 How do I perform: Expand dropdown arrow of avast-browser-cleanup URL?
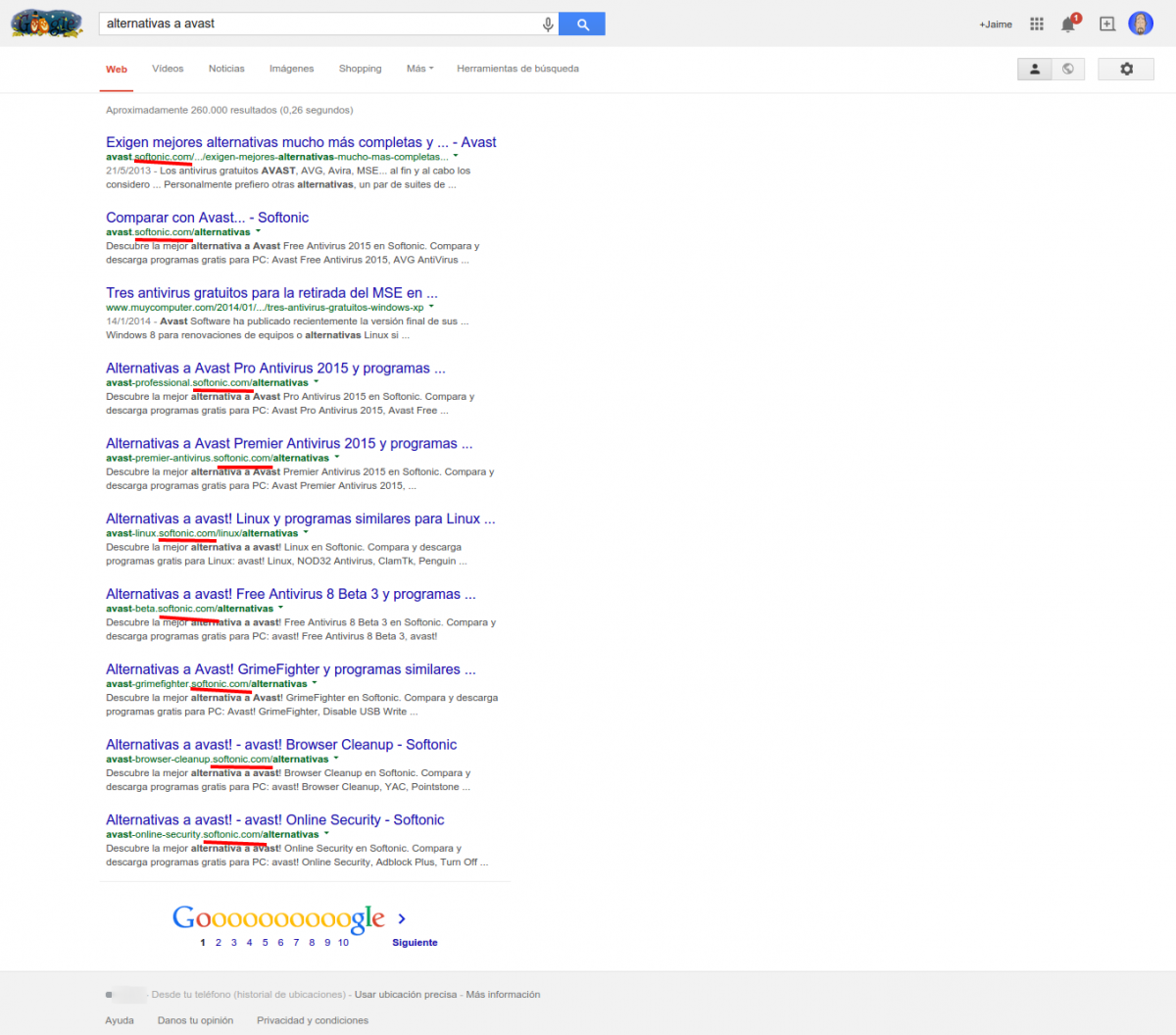tap(336, 759)
